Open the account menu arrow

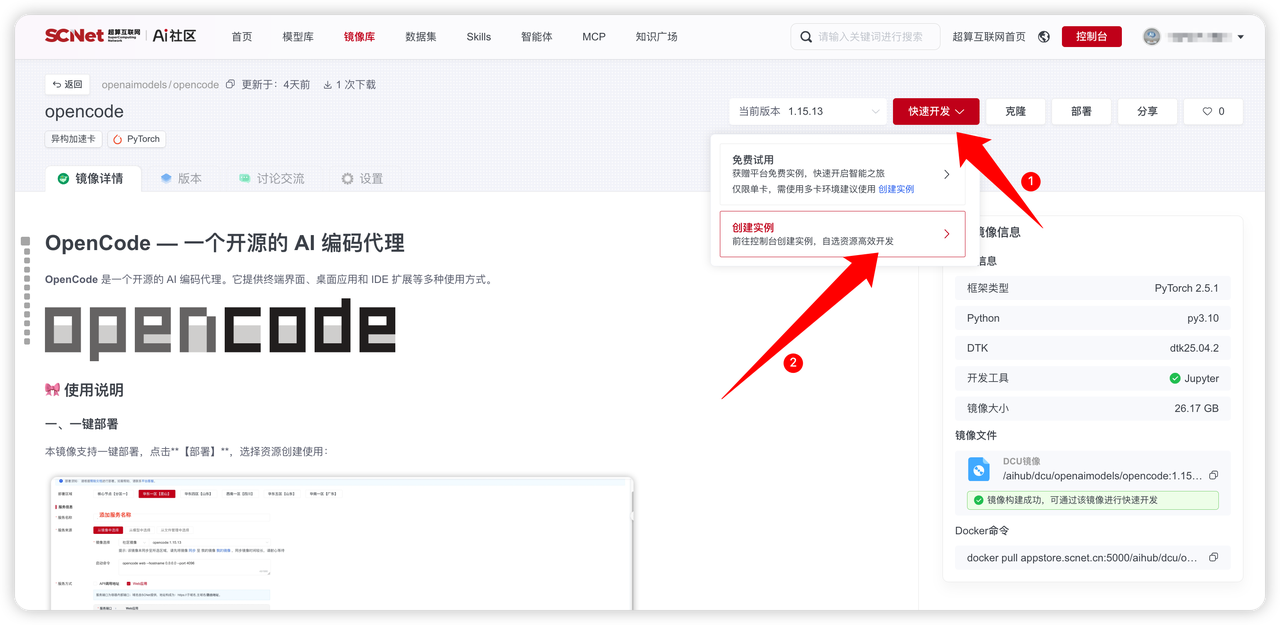1241,37
